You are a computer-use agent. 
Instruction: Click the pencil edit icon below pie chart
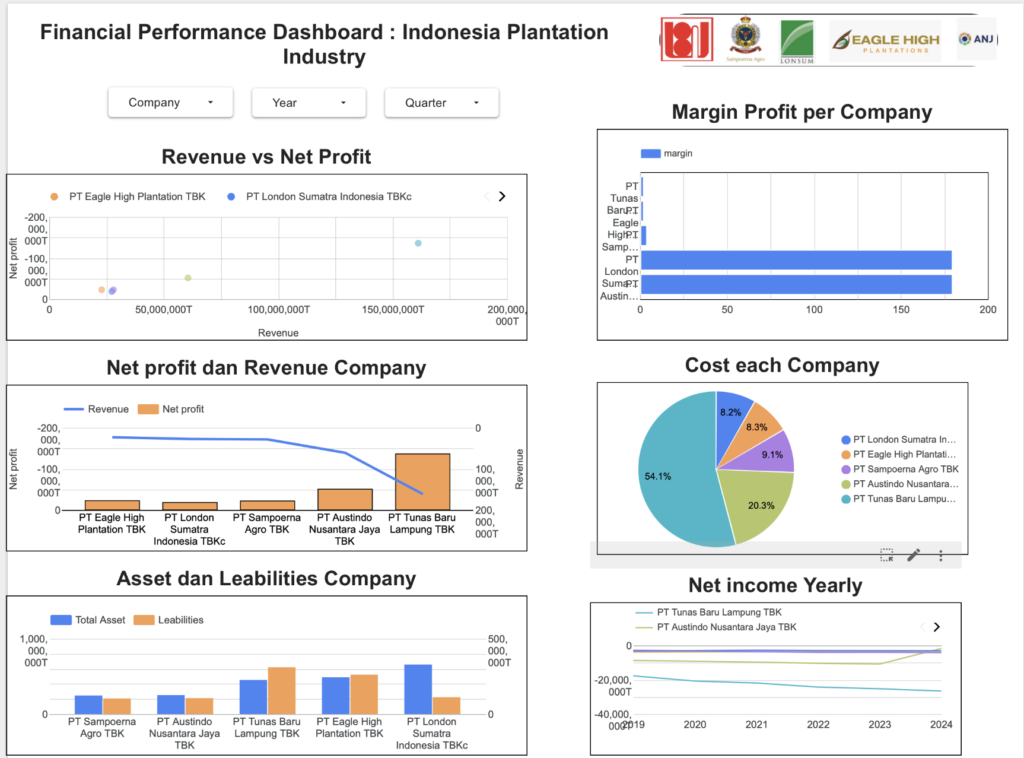point(913,555)
